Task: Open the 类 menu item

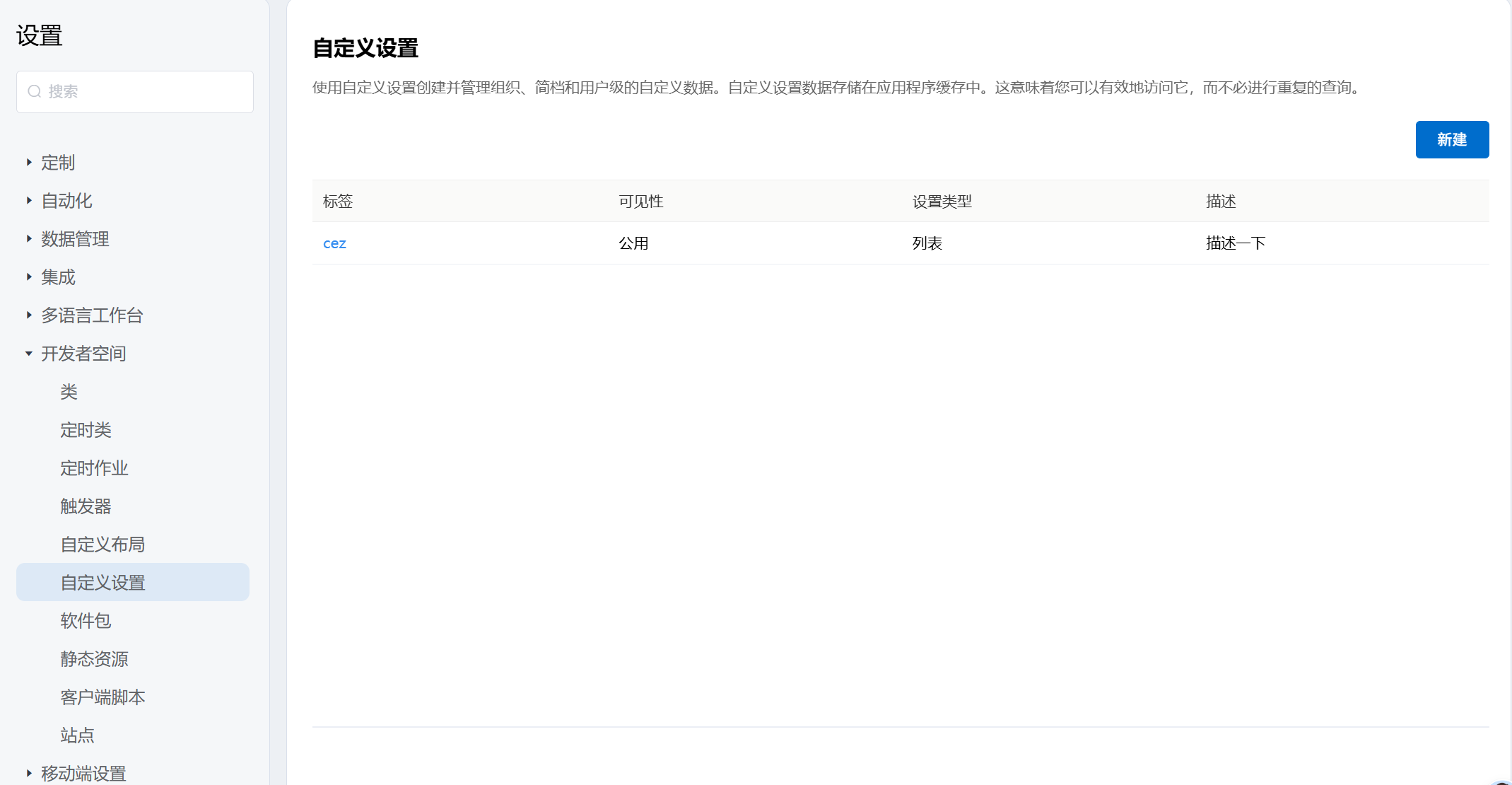Action: (x=69, y=392)
